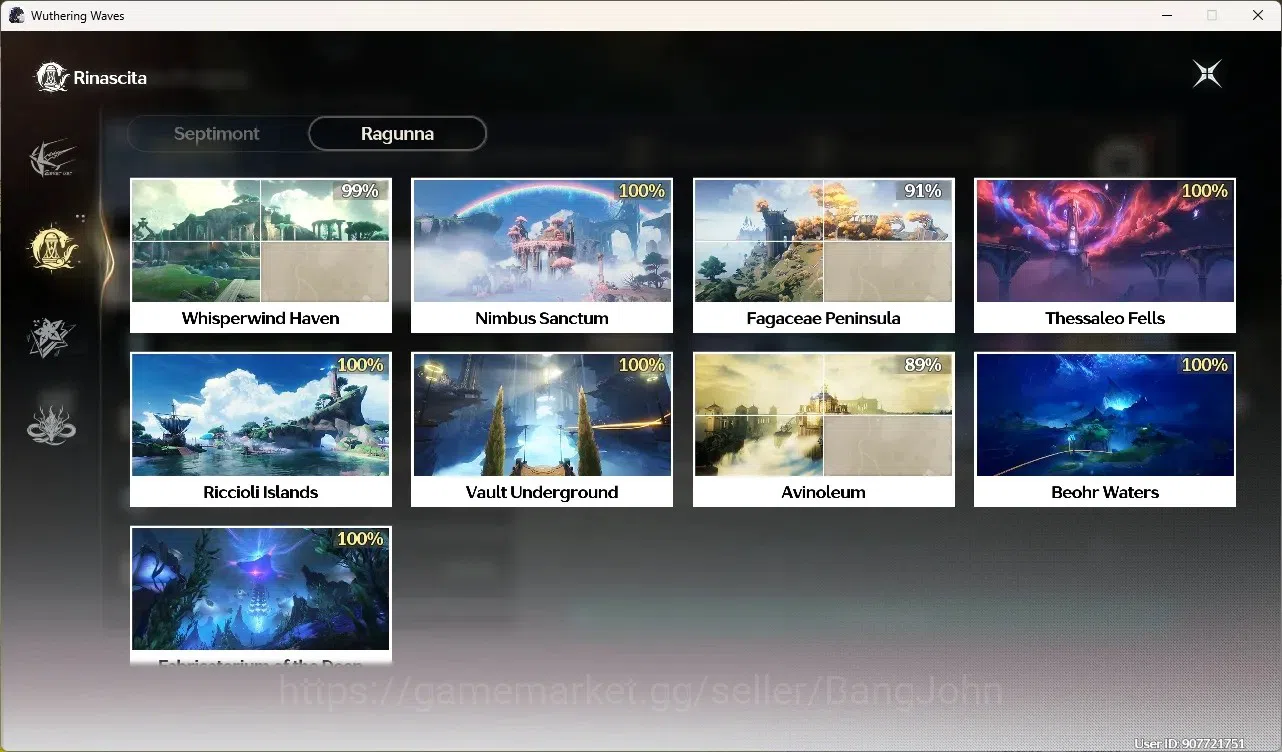Open the Nimbus Sanctum area card
The width and height of the screenshot is (1282, 752).
[x=542, y=255]
